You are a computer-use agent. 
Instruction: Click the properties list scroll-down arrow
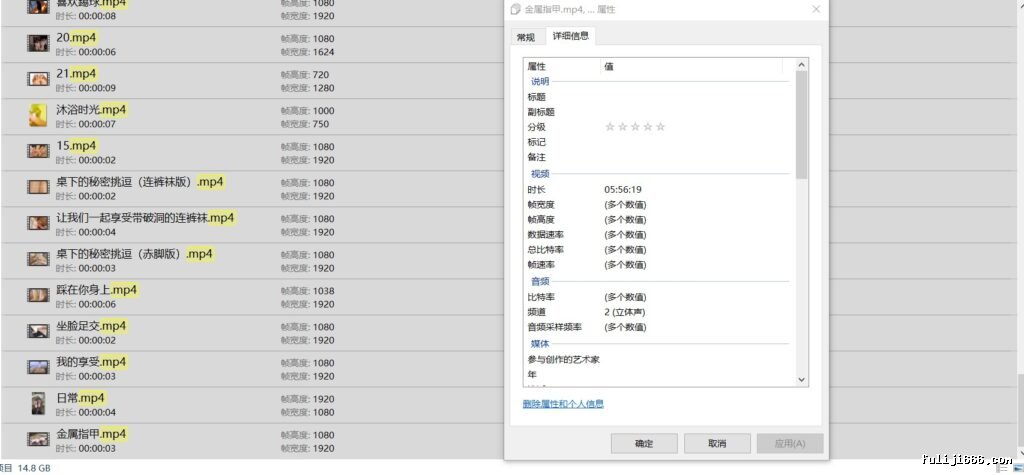point(801,380)
